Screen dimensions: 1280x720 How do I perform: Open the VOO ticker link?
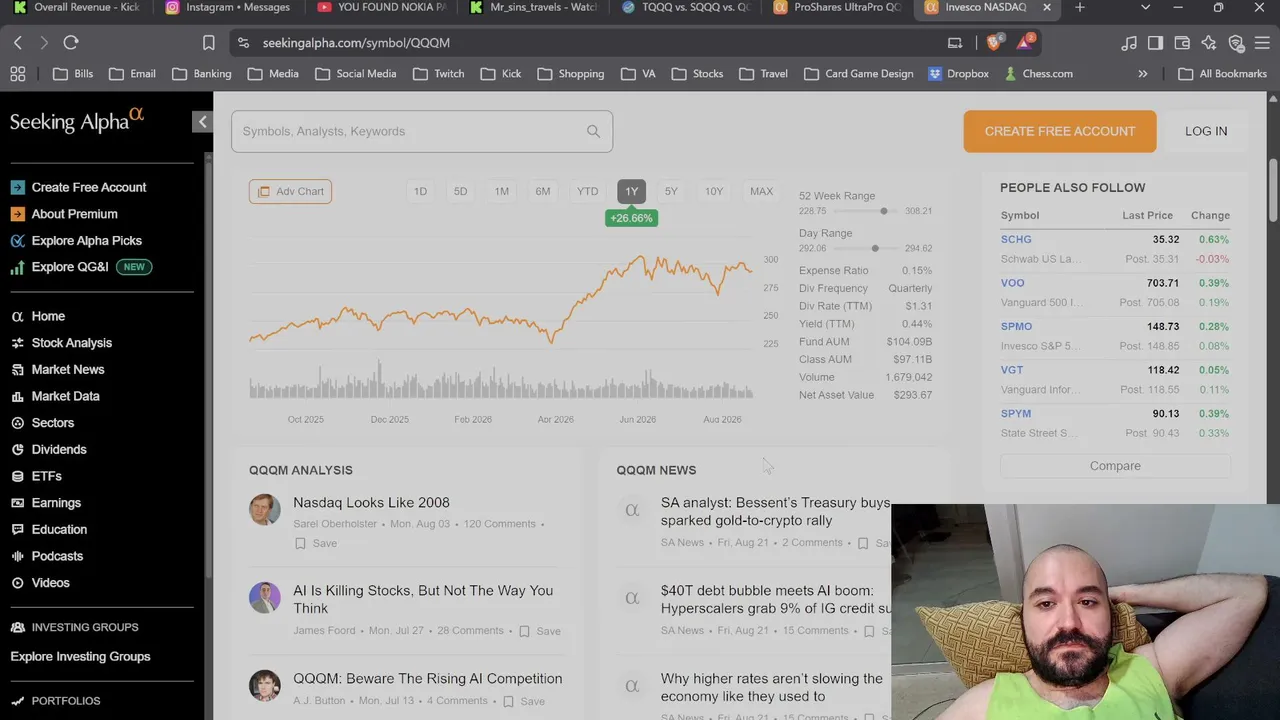1012,283
